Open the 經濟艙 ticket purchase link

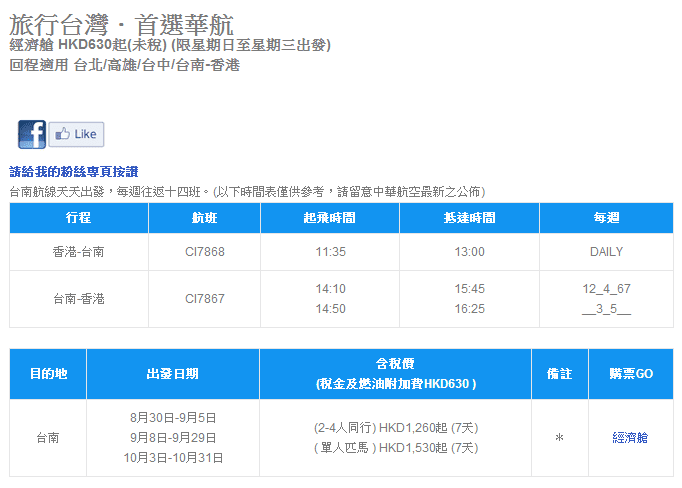click(x=630, y=438)
